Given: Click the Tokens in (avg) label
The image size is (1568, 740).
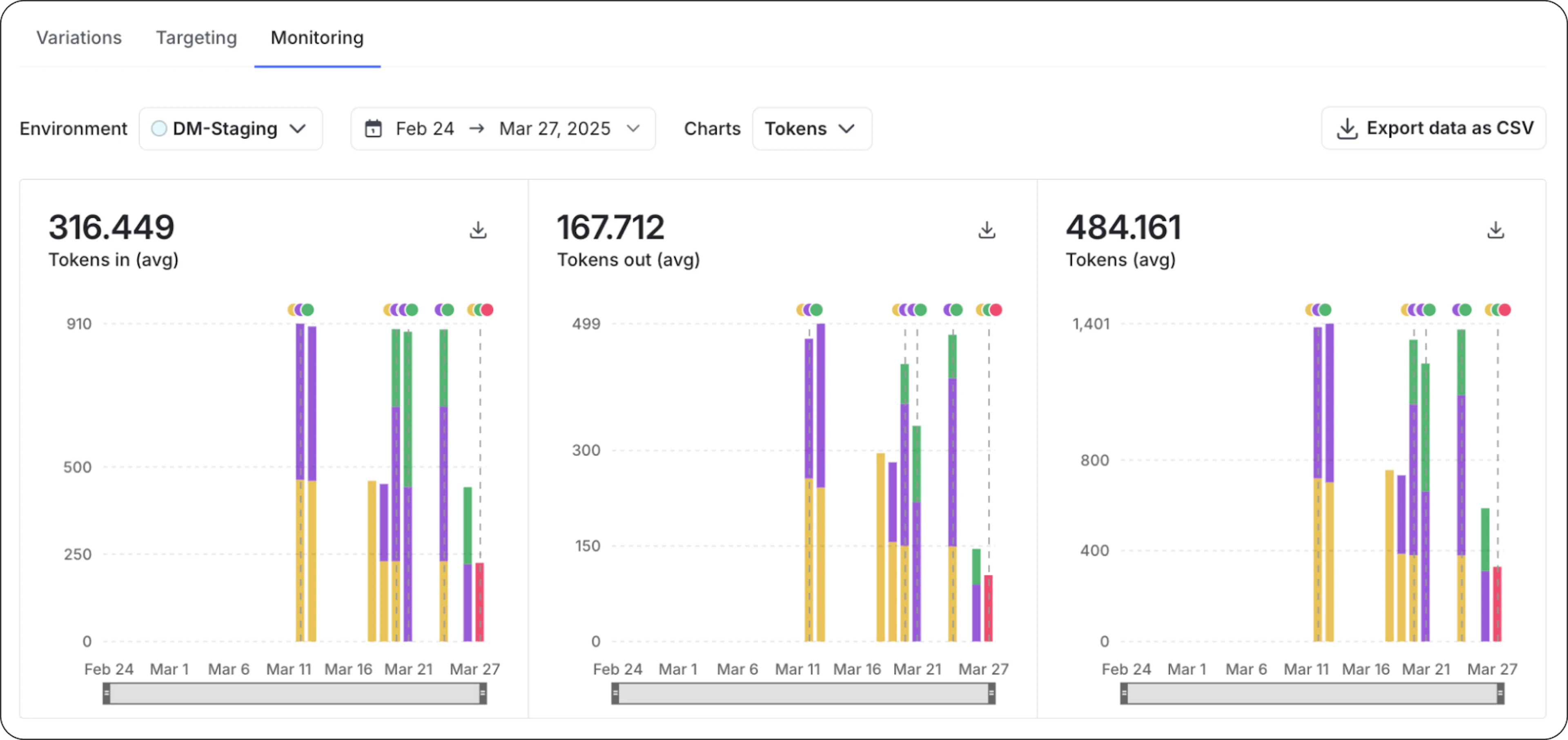Looking at the screenshot, I should [113, 260].
